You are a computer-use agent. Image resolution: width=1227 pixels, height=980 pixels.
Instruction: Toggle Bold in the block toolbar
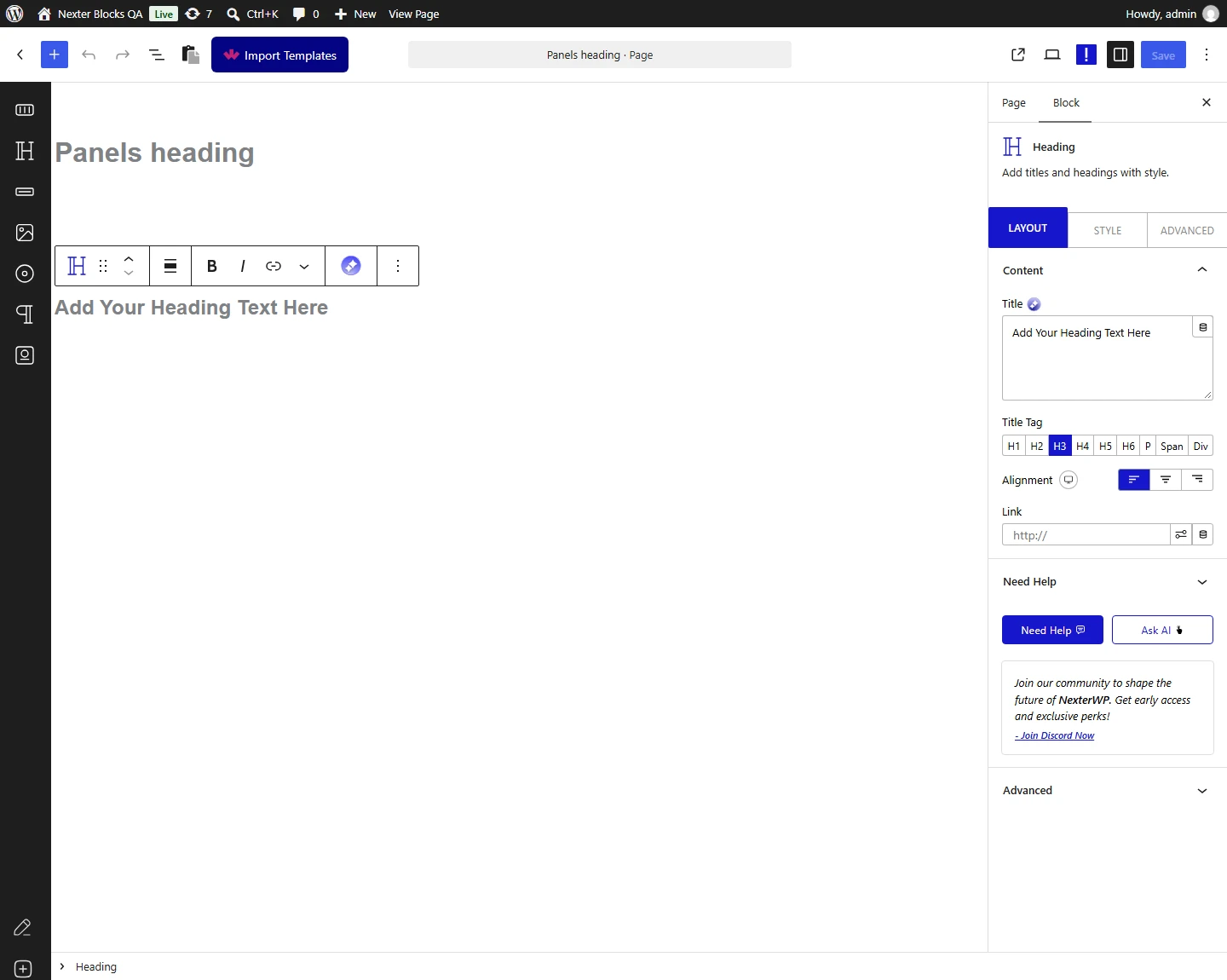coord(212,266)
